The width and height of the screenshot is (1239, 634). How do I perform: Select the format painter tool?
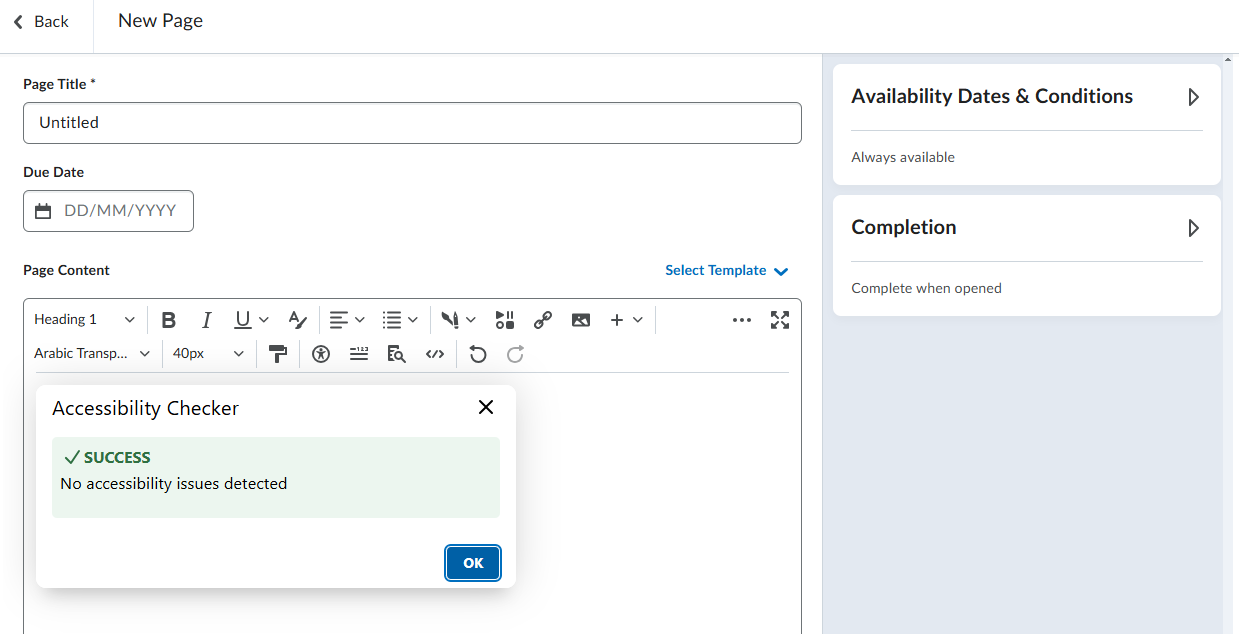click(x=278, y=354)
